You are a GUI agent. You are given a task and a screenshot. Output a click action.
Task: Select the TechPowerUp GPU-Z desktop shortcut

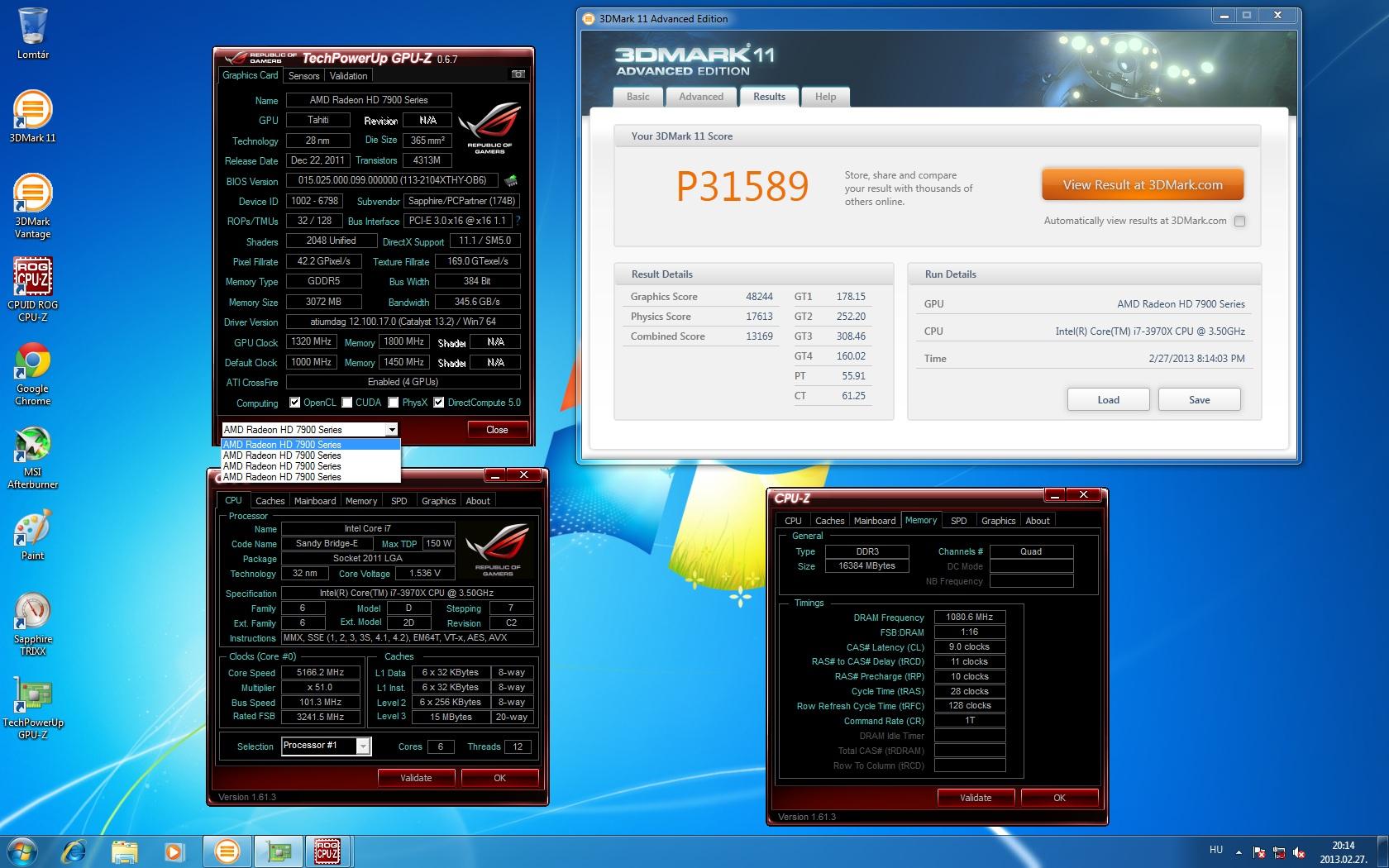point(33,708)
